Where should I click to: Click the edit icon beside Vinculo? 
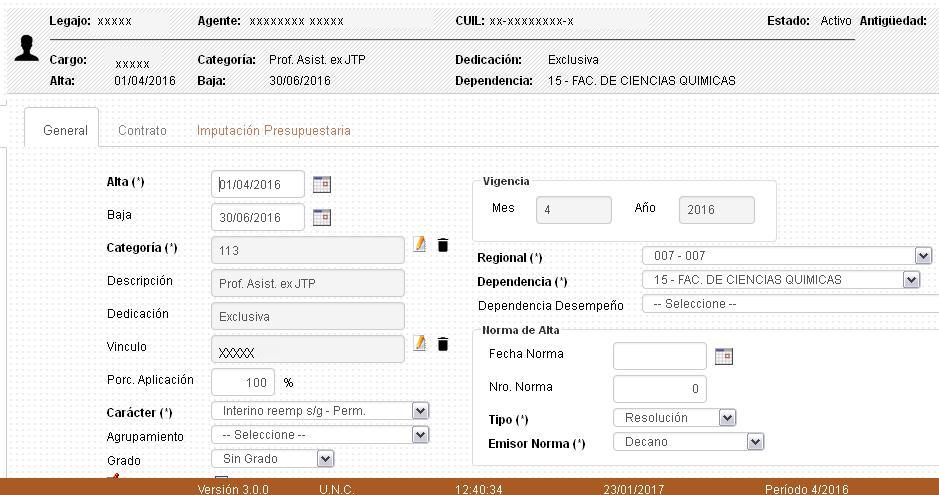pos(420,343)
